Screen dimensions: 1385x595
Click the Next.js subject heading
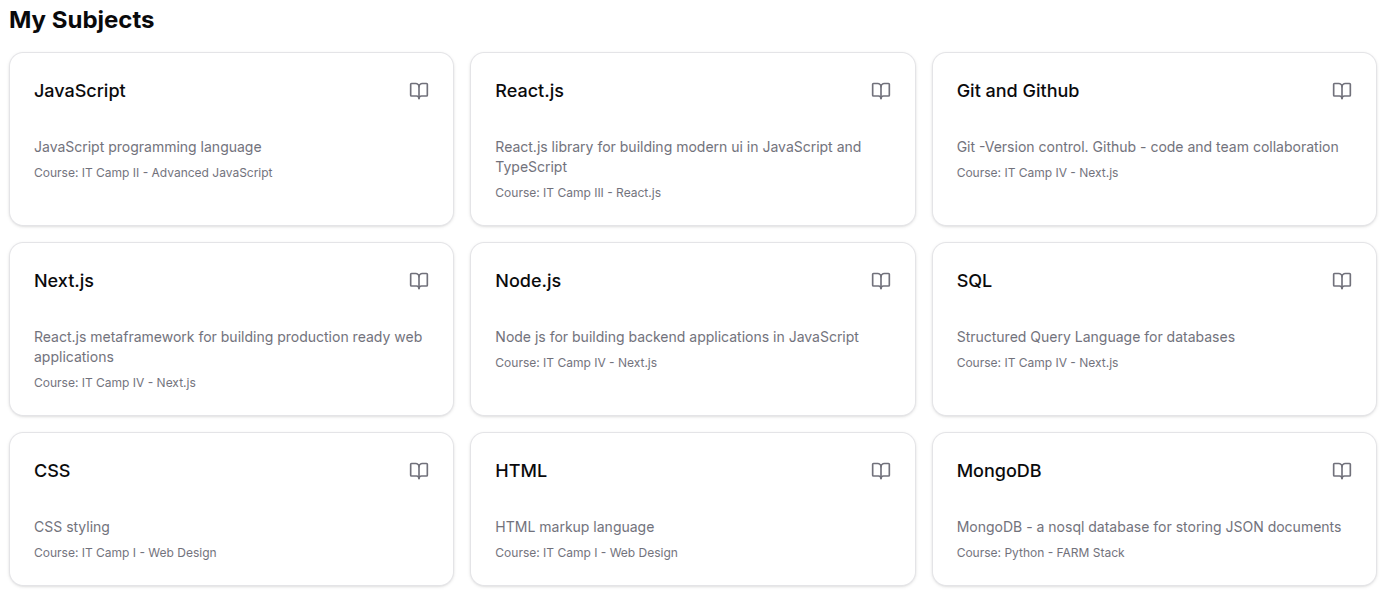point(64,281)
